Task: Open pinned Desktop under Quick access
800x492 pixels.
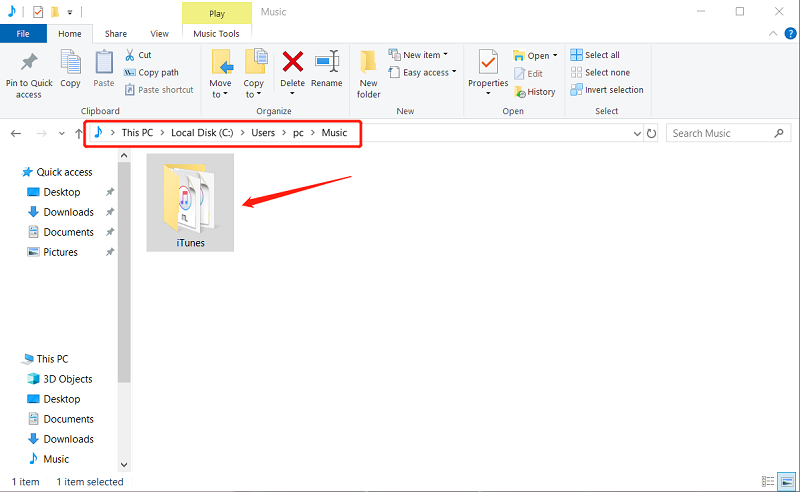Action: (x=54, y=192)
